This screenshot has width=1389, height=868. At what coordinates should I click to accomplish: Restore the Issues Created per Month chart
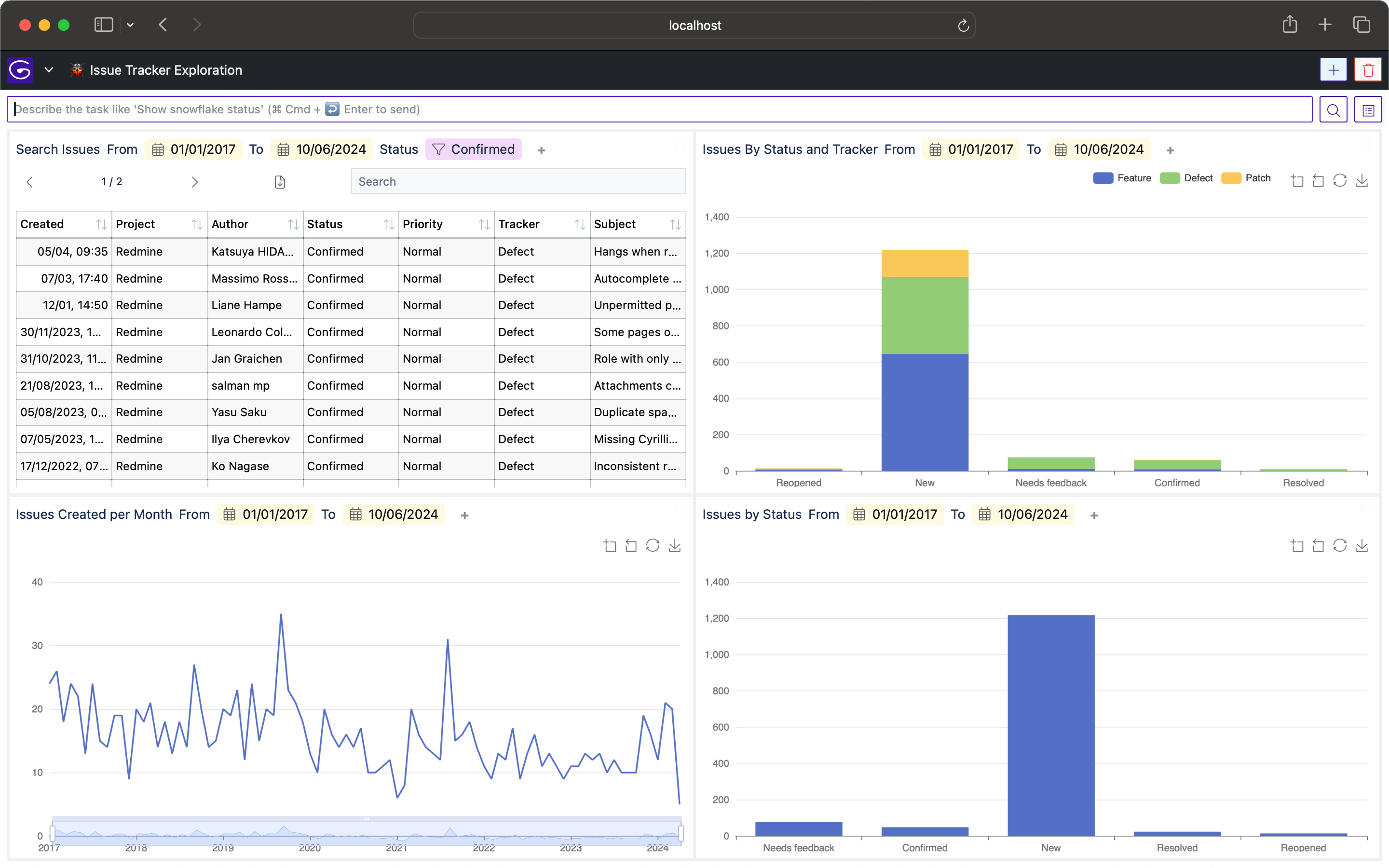653,545
